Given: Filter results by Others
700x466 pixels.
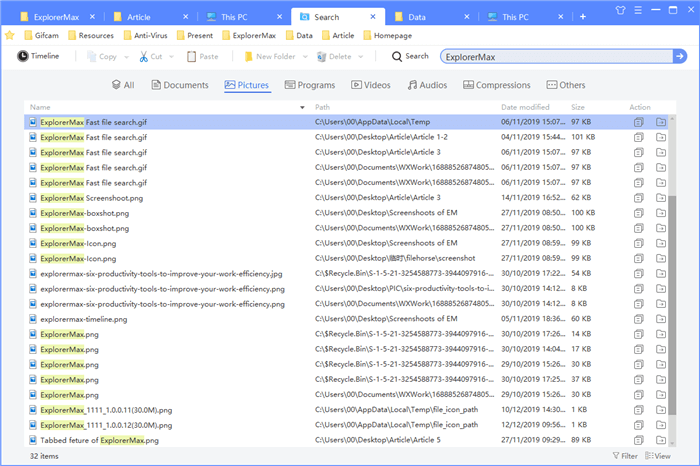Looking at the screenshot, I should click(x=566, y=85).
